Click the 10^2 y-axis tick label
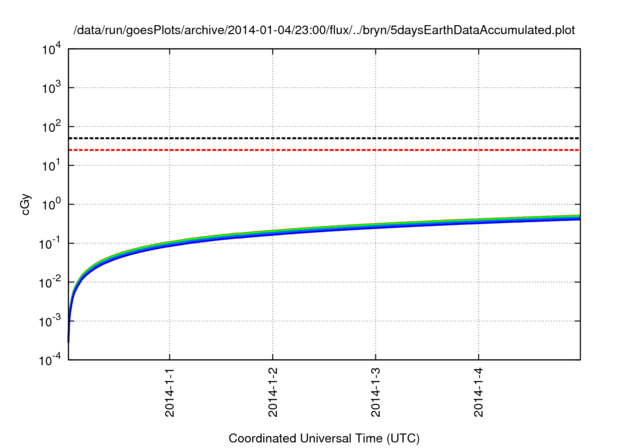This screenshot has width=640, height=448. [x=51, y=127]
